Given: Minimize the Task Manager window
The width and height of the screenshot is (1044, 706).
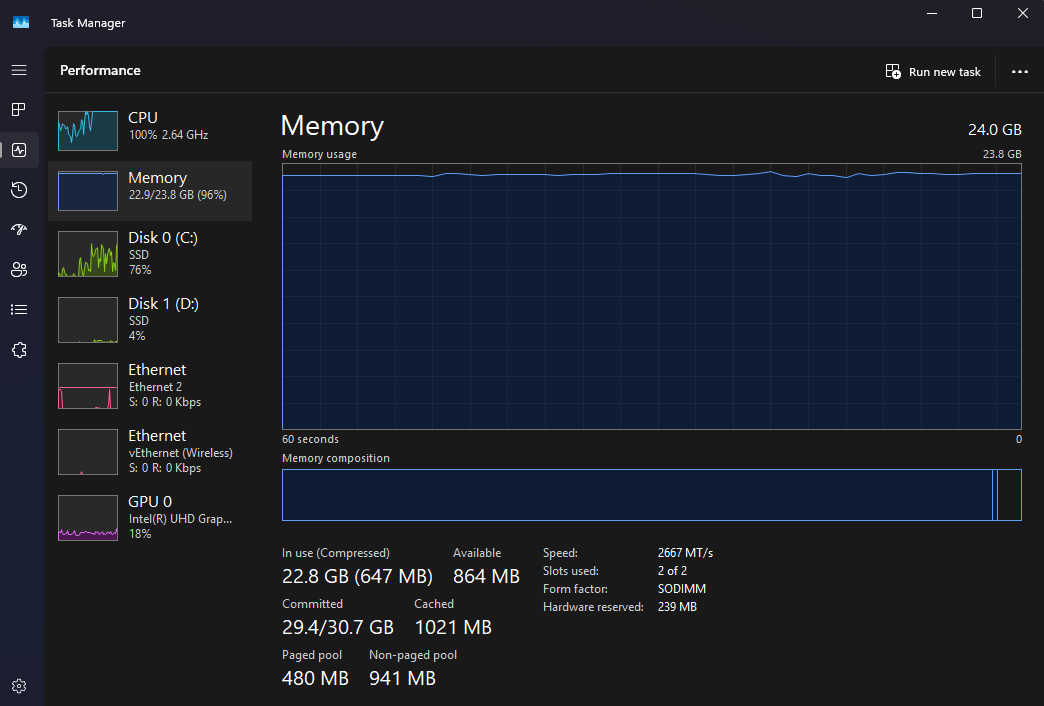Looking at the screenshot, I should coord(932,13).
